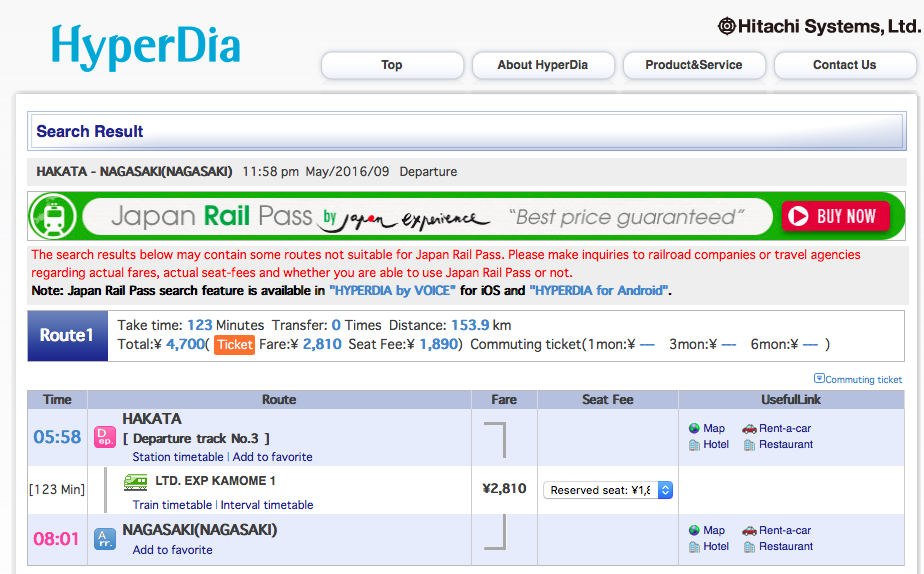Click the Restaurant building icon in HAKATA row
This screenshot has width=924, height=574.
(749, 445)
